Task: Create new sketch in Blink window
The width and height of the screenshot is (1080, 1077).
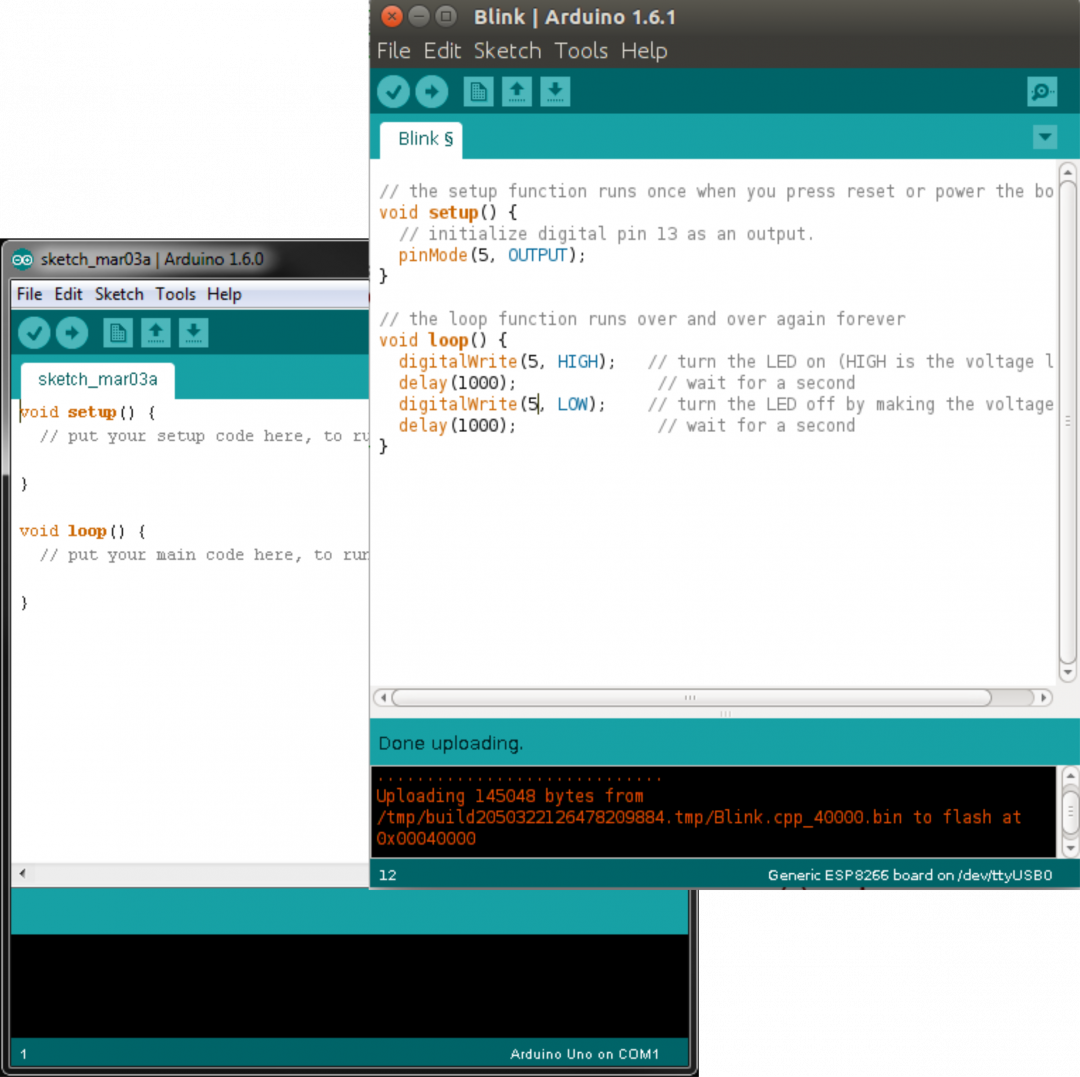Action: 478,92
